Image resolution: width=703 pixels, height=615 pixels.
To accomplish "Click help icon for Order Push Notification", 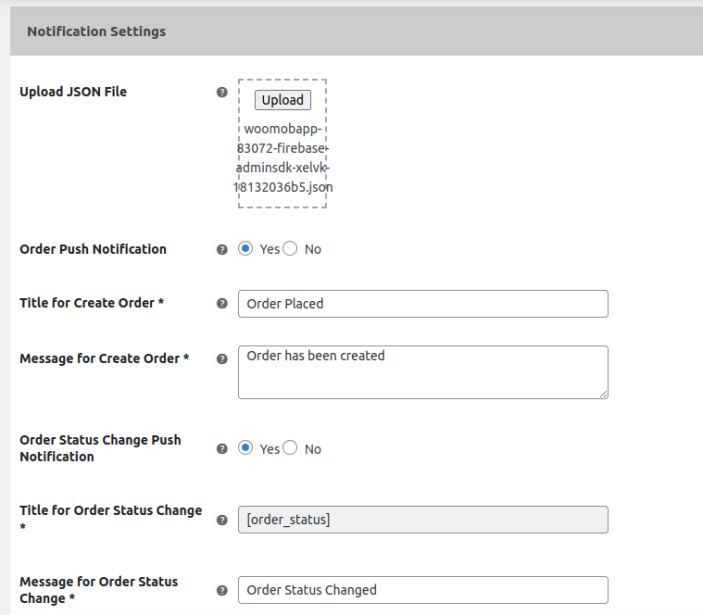I will [x=222, y=250].
